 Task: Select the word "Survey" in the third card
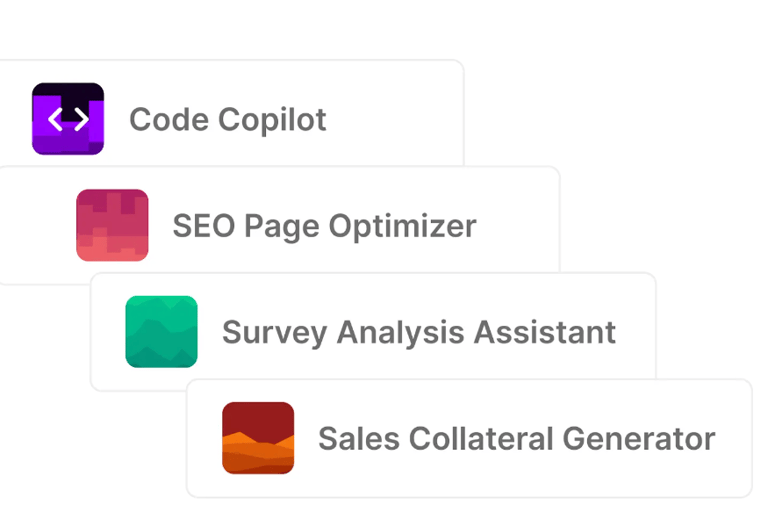pos(275,333)
